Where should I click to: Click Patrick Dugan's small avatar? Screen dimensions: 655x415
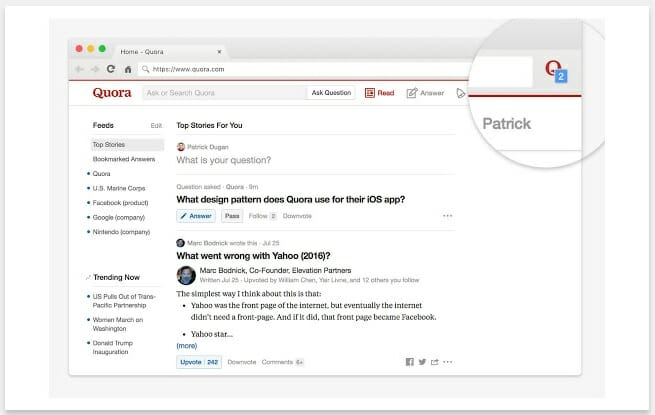tap(180, 147)
